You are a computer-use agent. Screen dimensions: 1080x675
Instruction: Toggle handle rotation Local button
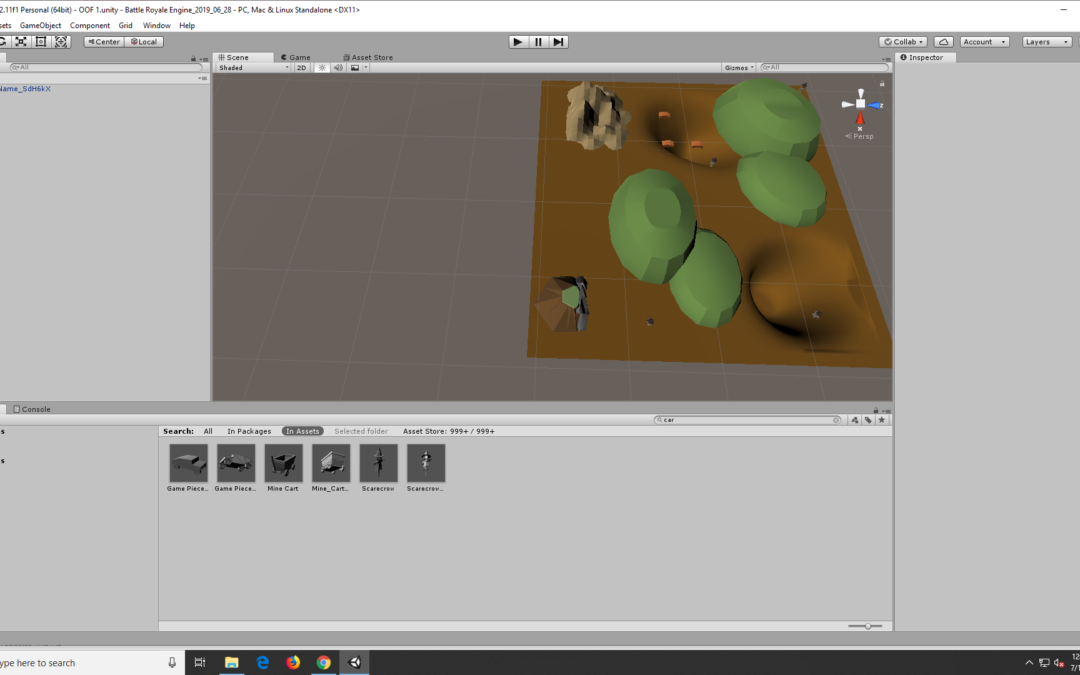point(143,41)
